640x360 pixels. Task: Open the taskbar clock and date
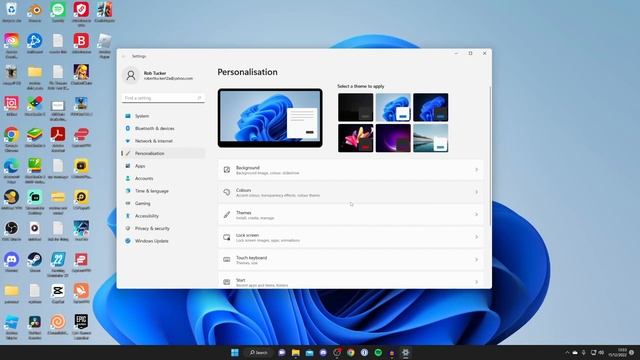click(618, 352)
